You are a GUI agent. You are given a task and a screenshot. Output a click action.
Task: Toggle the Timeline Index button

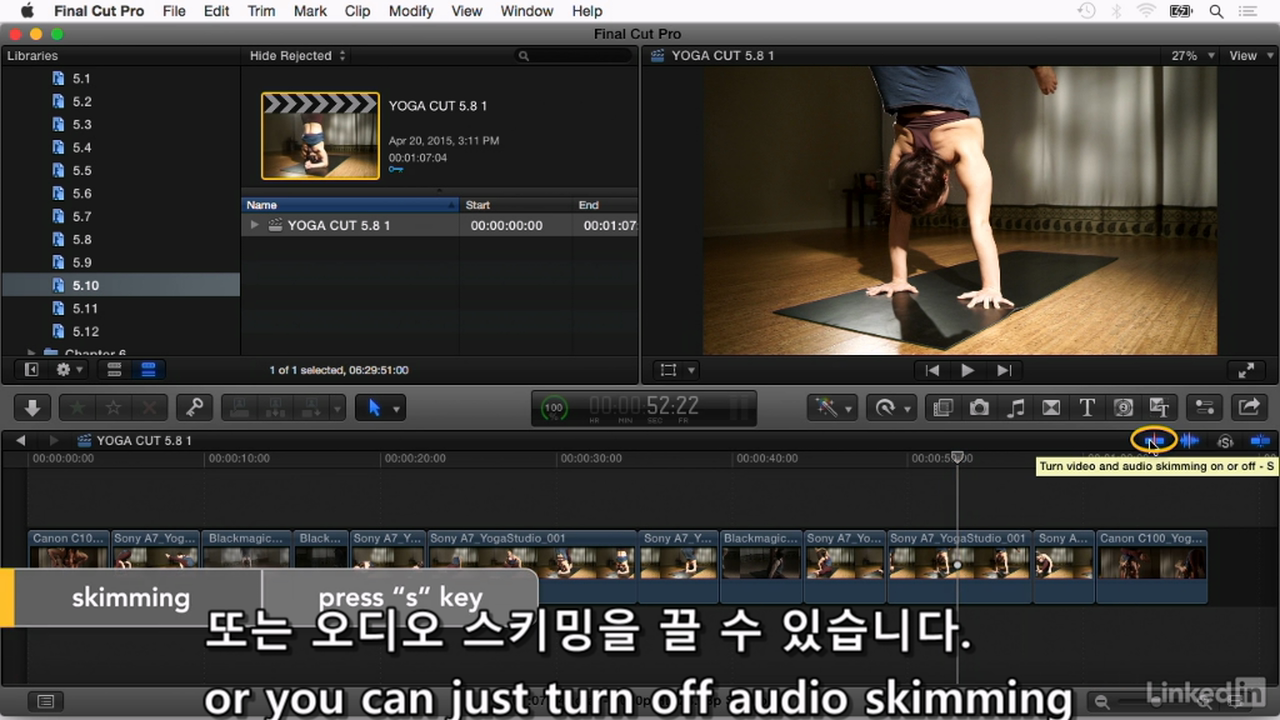[45, 701]
